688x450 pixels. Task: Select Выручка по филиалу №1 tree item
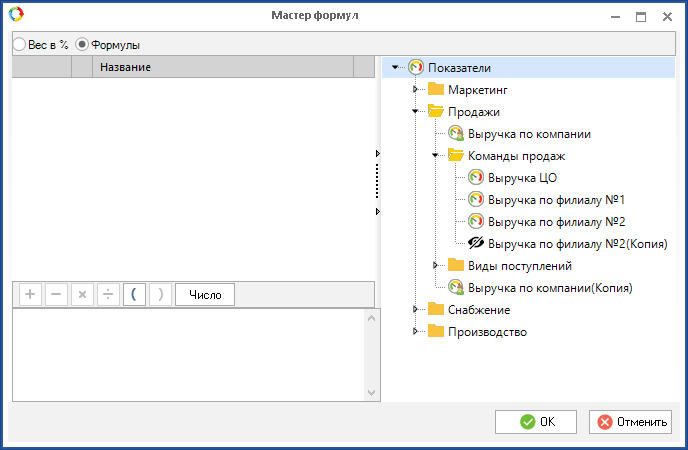coord(556,200)
